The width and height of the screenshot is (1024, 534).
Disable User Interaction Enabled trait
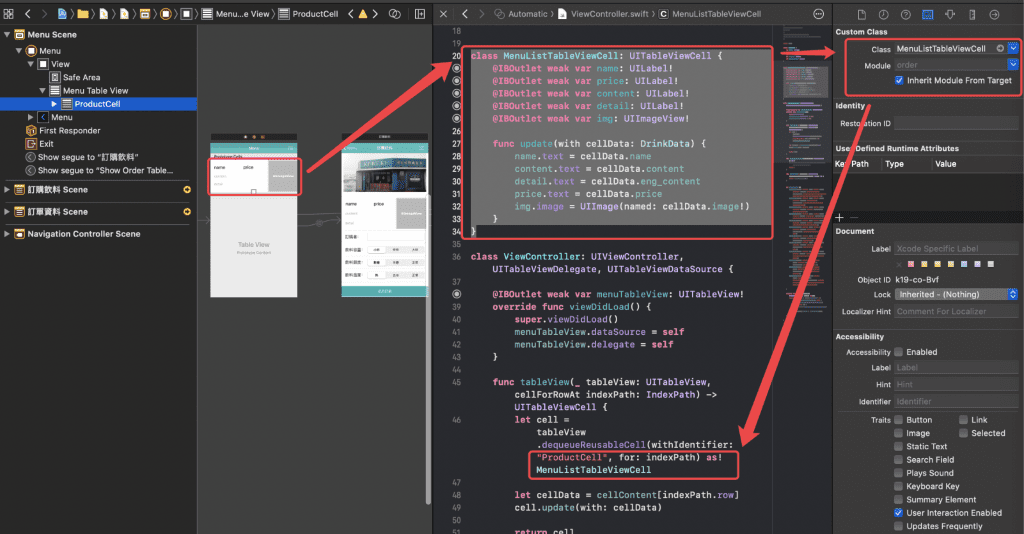coord(899,513)
